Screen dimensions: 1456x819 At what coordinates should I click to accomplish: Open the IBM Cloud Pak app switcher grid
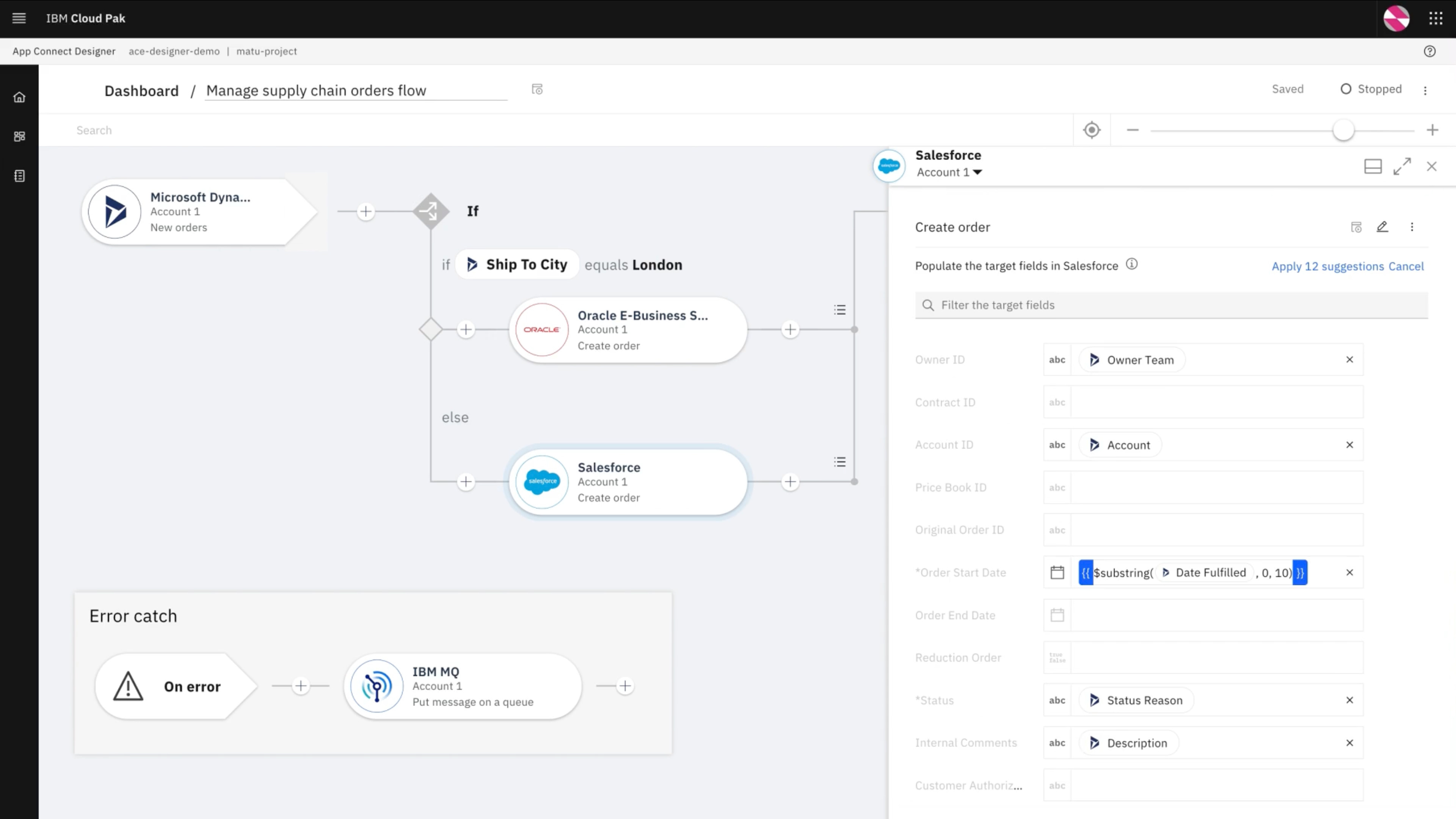(x=1436, y=18)
